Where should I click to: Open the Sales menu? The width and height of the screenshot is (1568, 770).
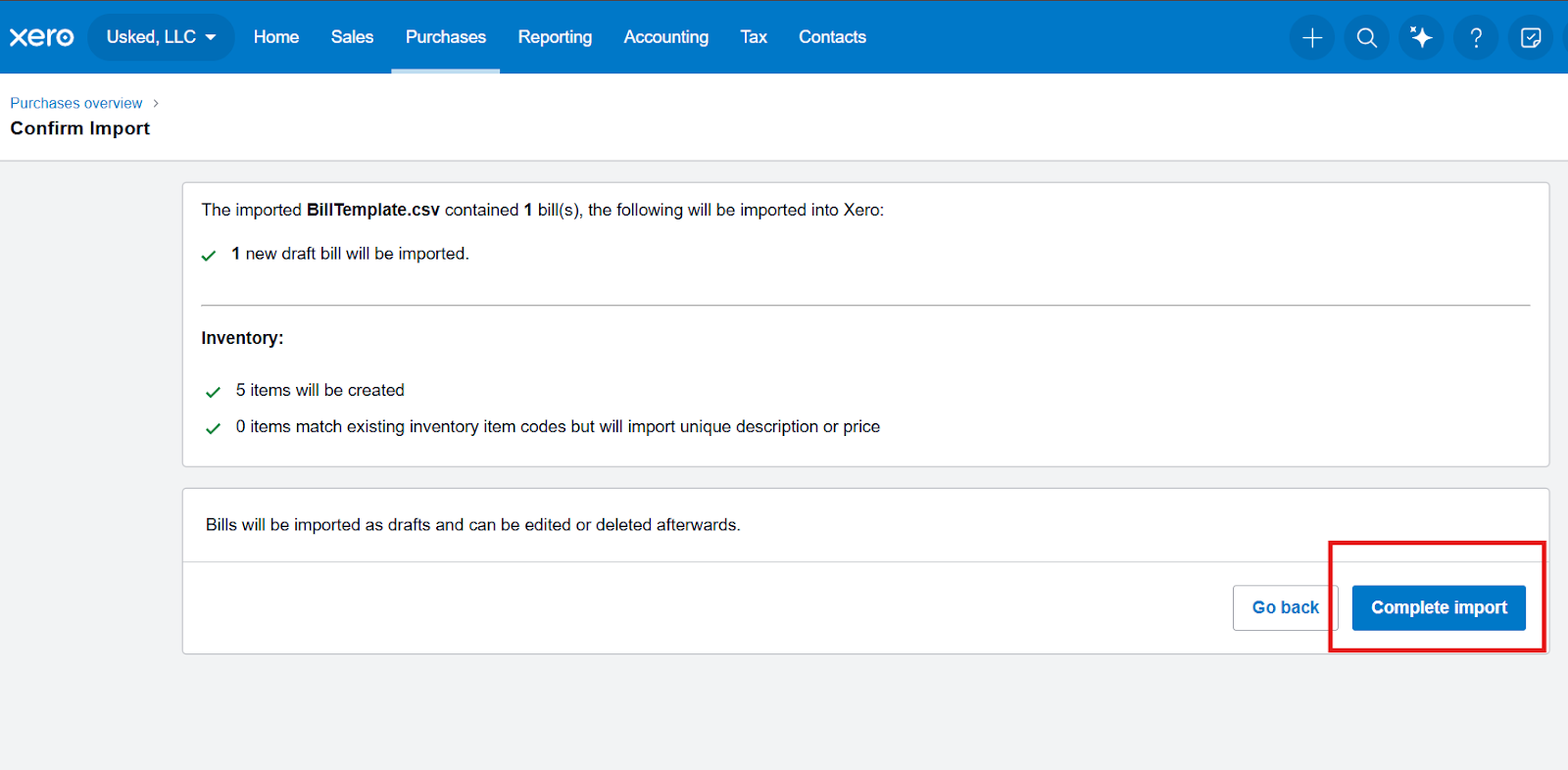[352, 37]
